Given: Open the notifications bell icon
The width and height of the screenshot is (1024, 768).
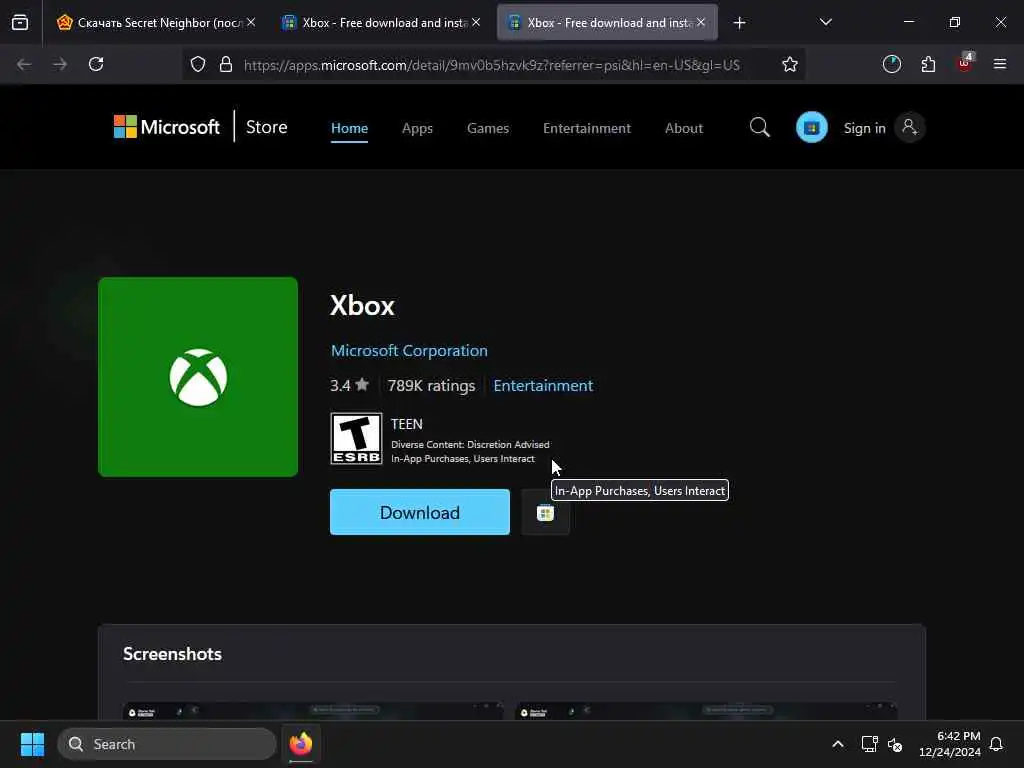Looking at the screenshot, I should tap(996, 744).
